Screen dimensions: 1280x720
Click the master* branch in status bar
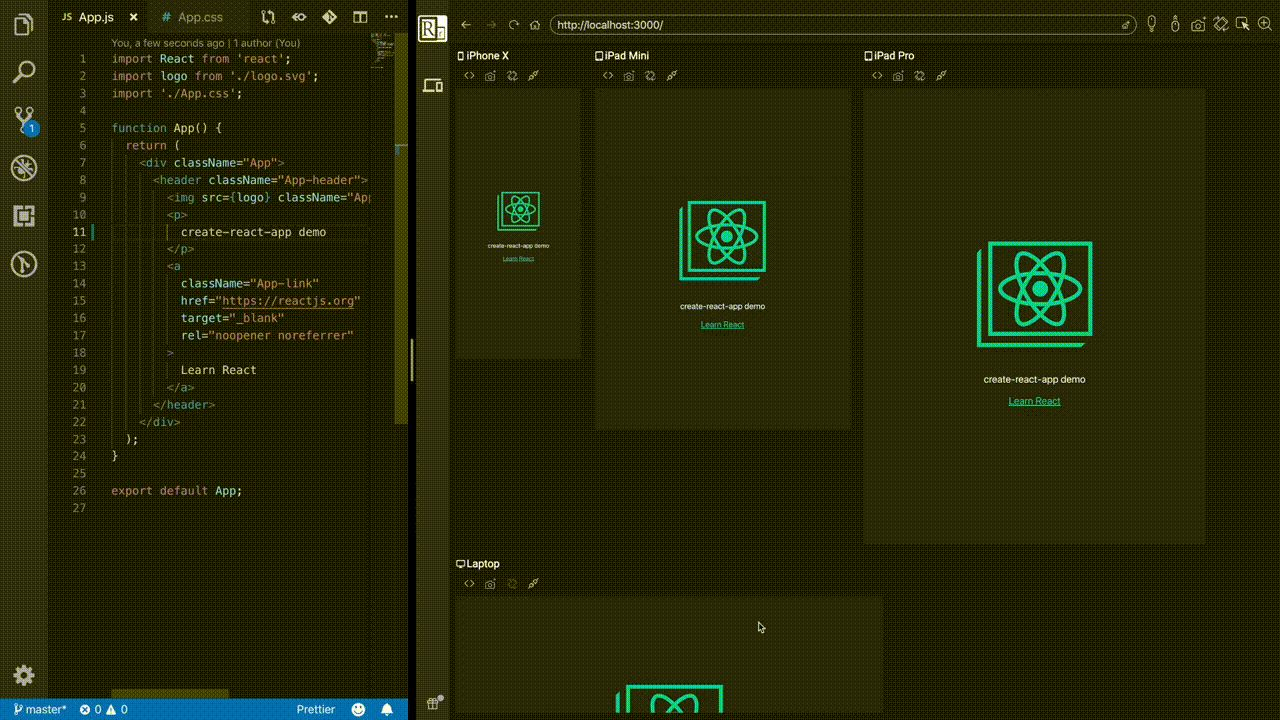coord(40,709)
